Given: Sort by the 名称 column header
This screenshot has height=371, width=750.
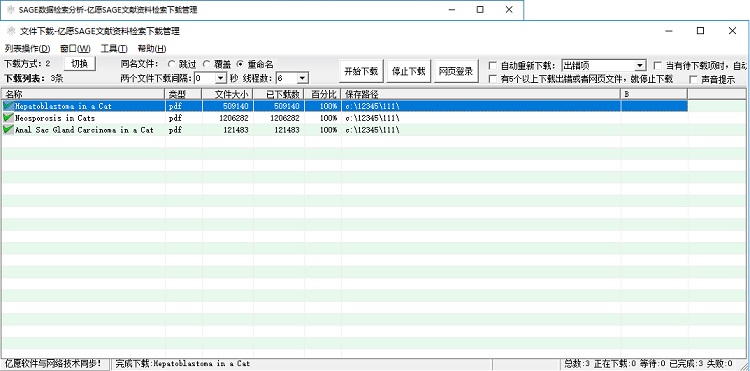Looking at the screenshot, I should pos(83,94).
